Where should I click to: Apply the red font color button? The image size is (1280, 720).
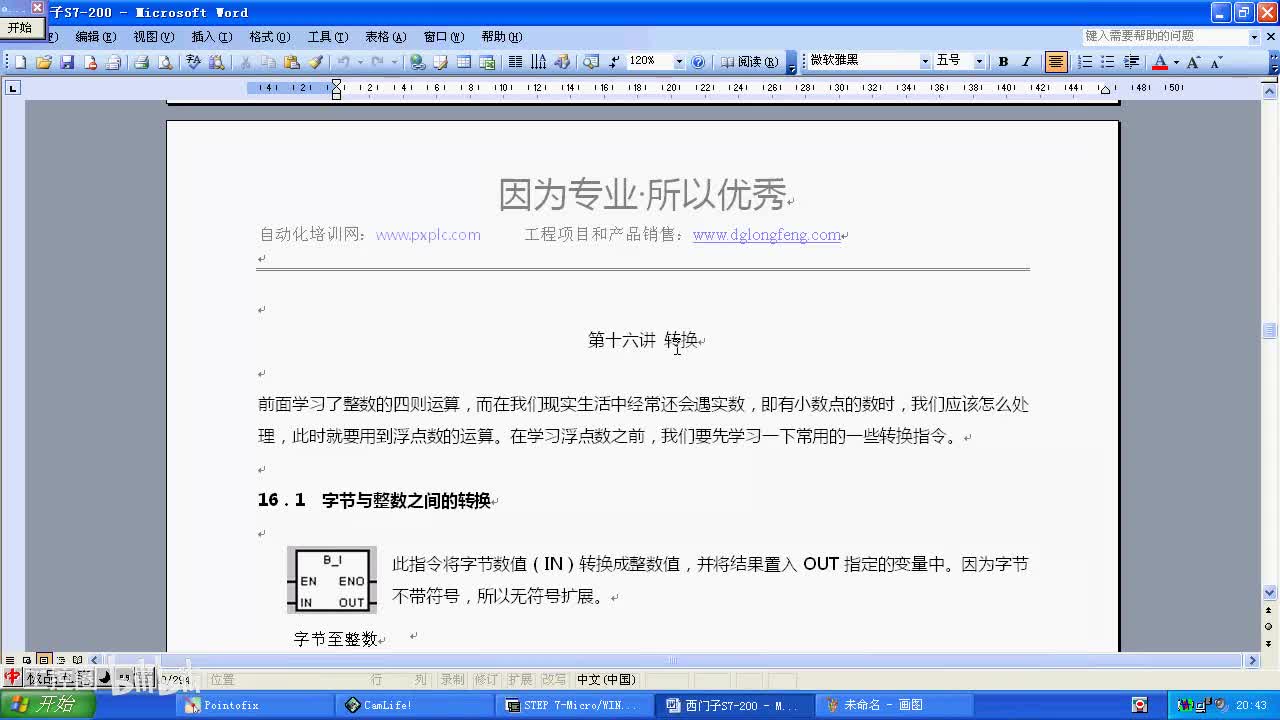1160,62
